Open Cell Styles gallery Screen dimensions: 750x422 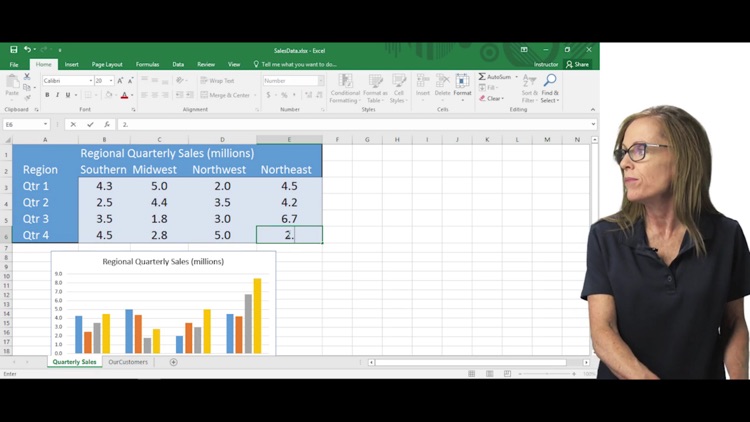coord(398,89)
